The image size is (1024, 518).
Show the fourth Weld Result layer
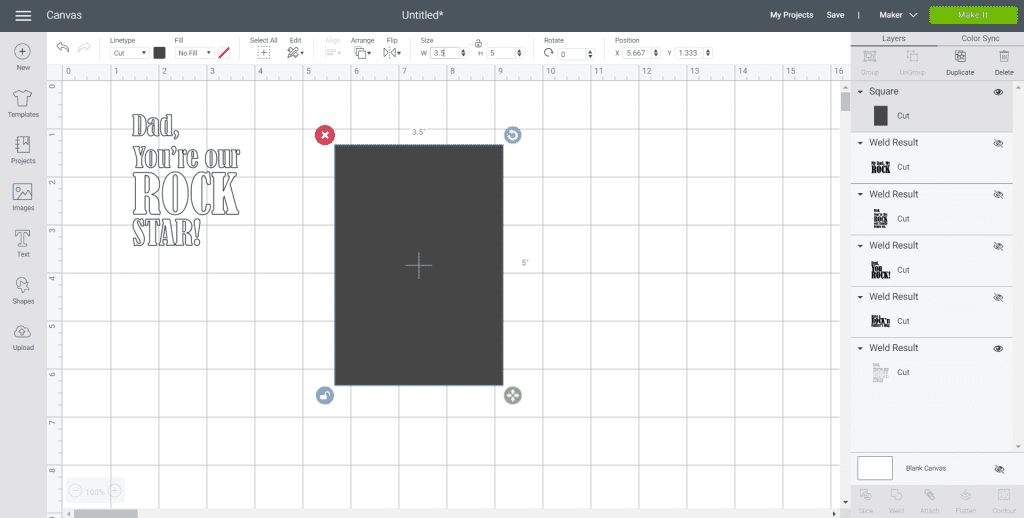click(x=998, y=297)
